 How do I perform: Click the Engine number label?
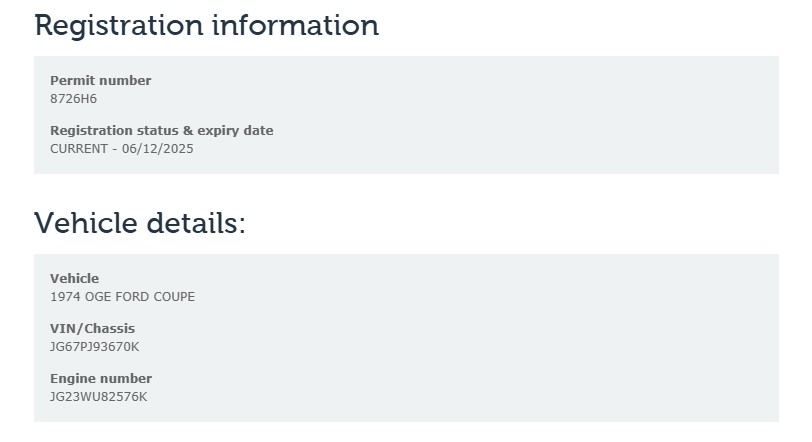tap(100, 378)
